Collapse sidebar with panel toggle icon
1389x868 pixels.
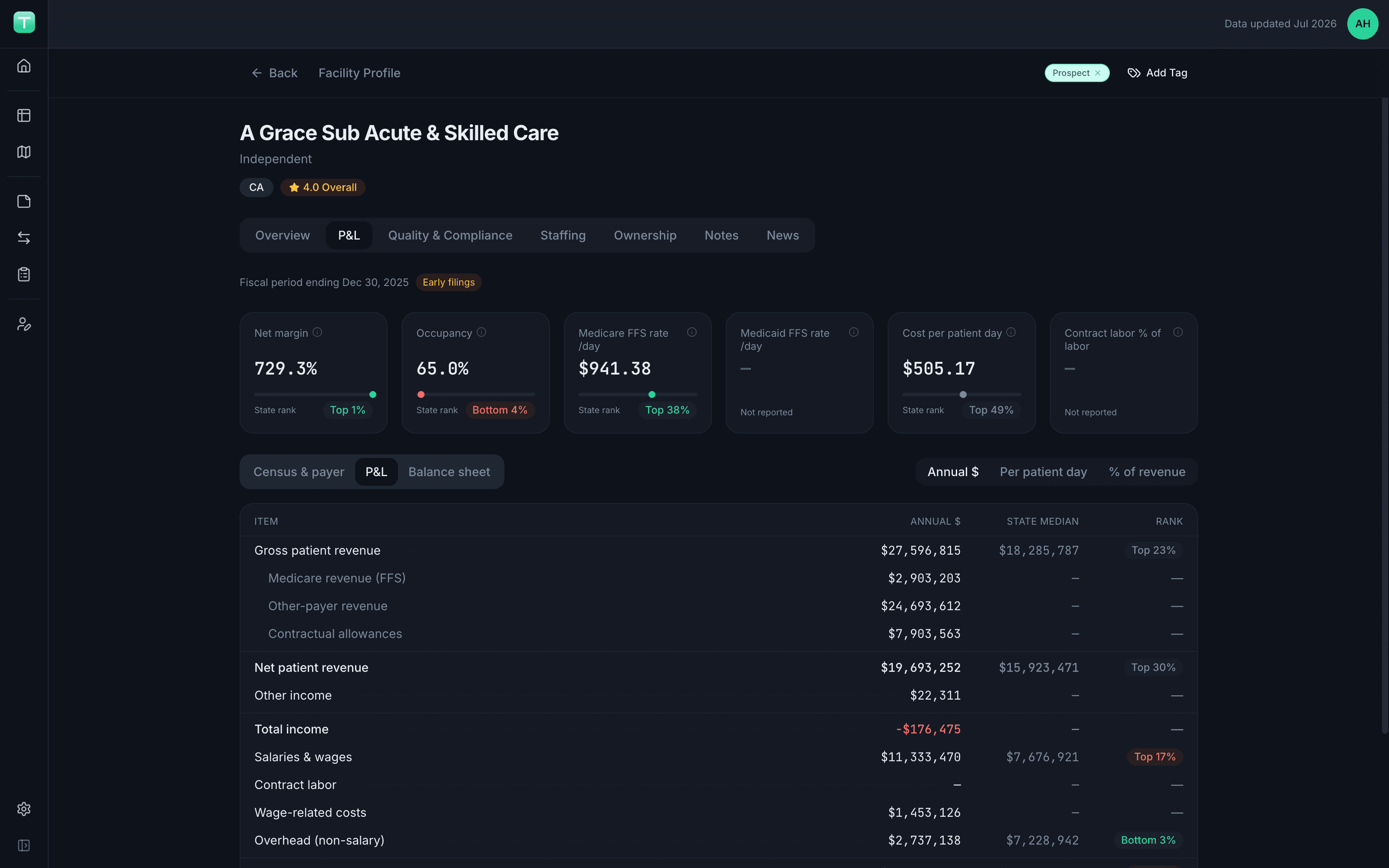click(23, 845)
